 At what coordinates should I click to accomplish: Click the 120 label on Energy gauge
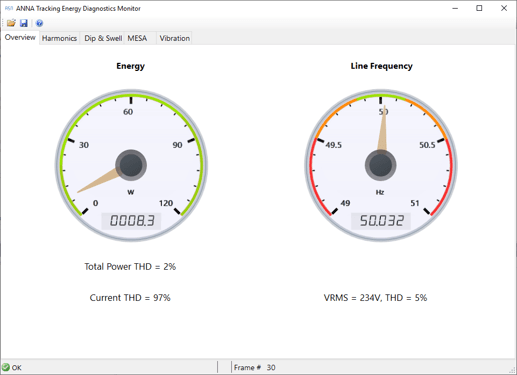[166, 203]
